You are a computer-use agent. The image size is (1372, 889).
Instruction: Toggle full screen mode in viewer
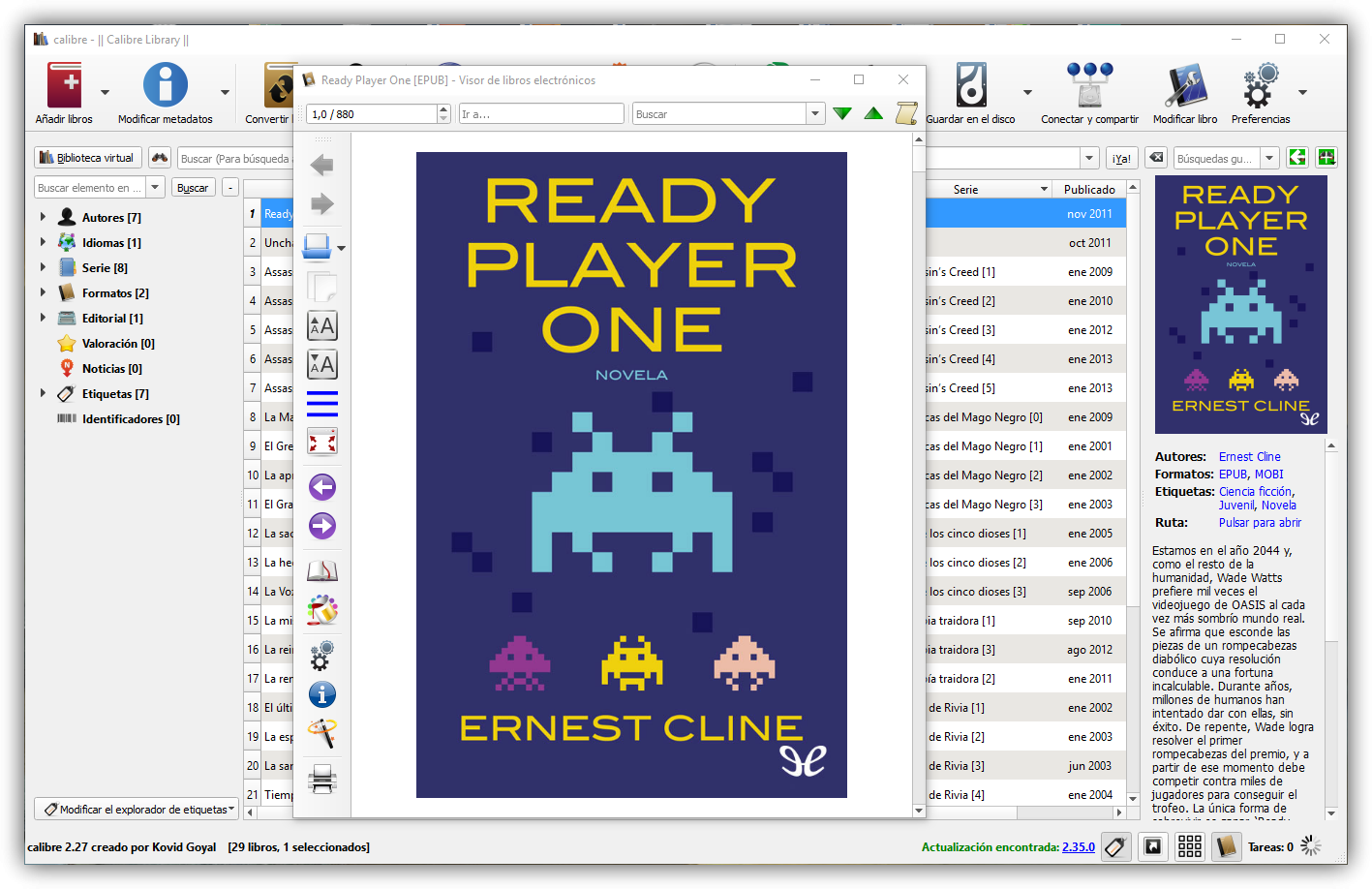(322, 442)
